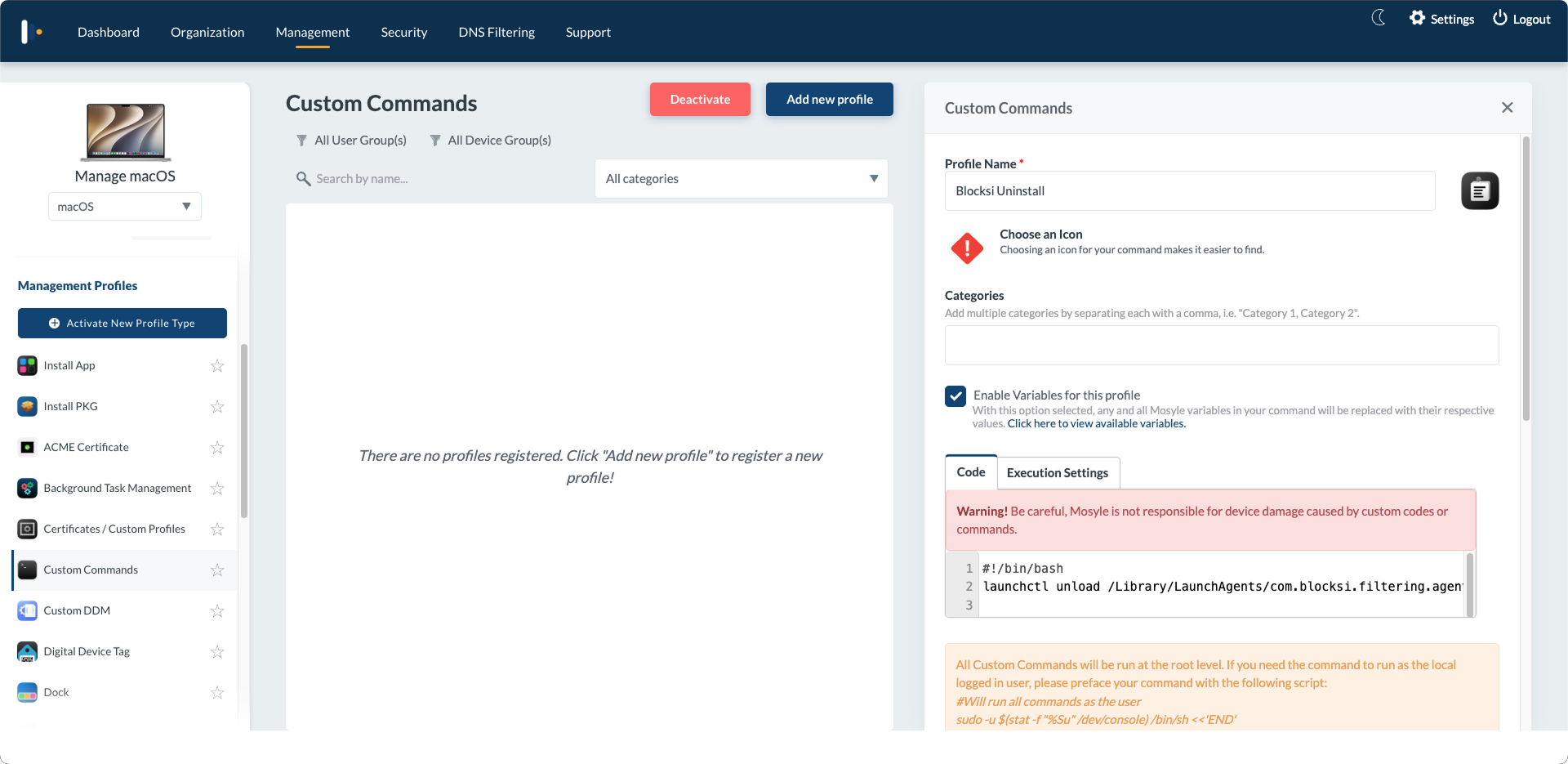Open the ACME Certificate profile icon
Image resolution: width=1568 pixels, height=764 pixels.
pyautogui.click(x=27, y=447)
